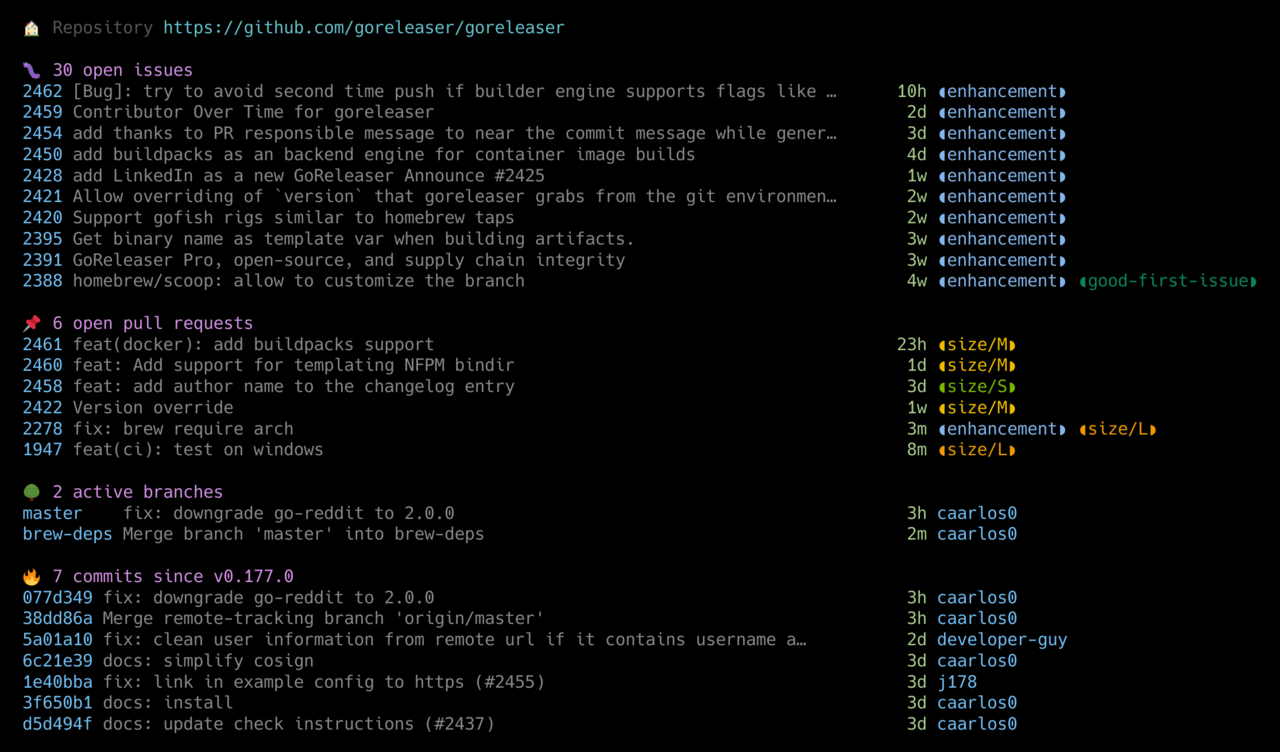The width and height of the screenshot is (1280, 752).
Task: Select the brew-deps branch name
Action: pyautogui.click(x=68, y=534)
